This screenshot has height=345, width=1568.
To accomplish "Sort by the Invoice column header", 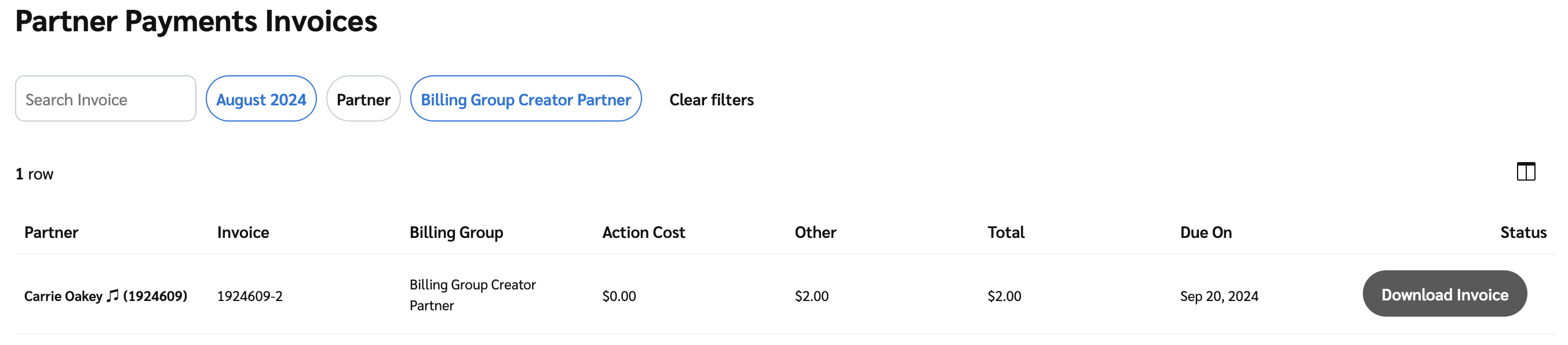I will tap(243, 233).
